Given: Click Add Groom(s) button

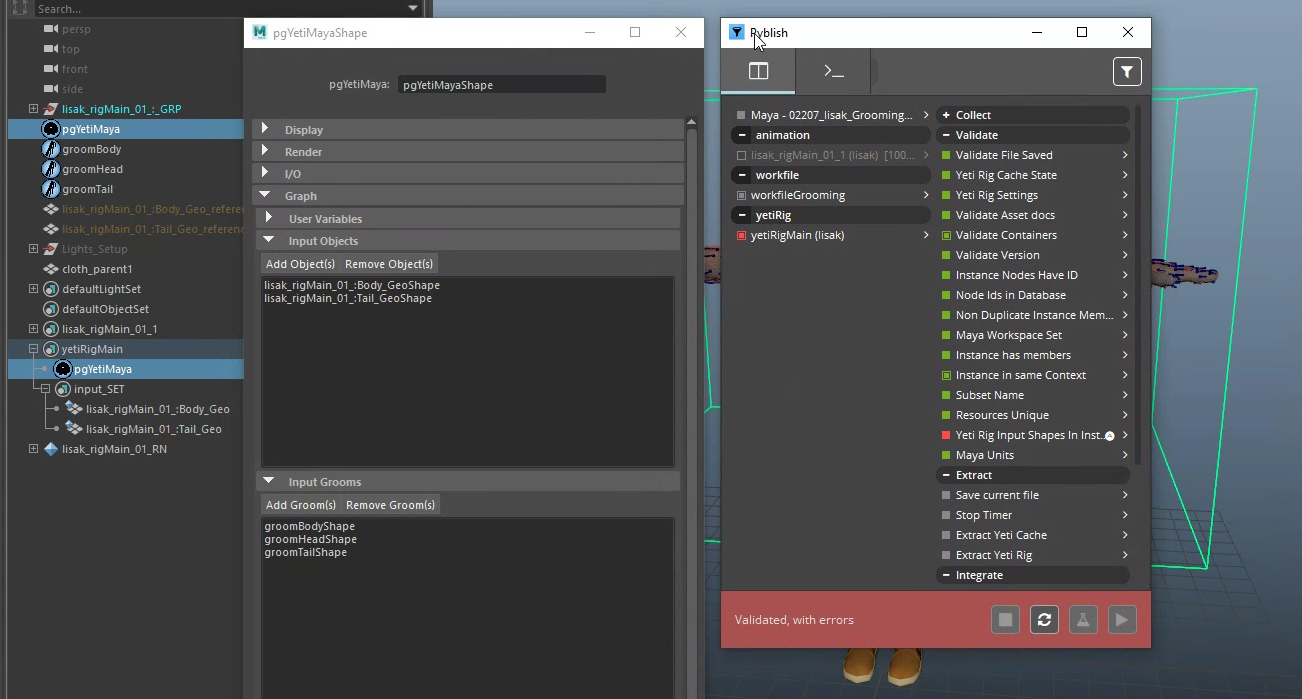Looking at the screenshot, I should (x=301, y=505).
